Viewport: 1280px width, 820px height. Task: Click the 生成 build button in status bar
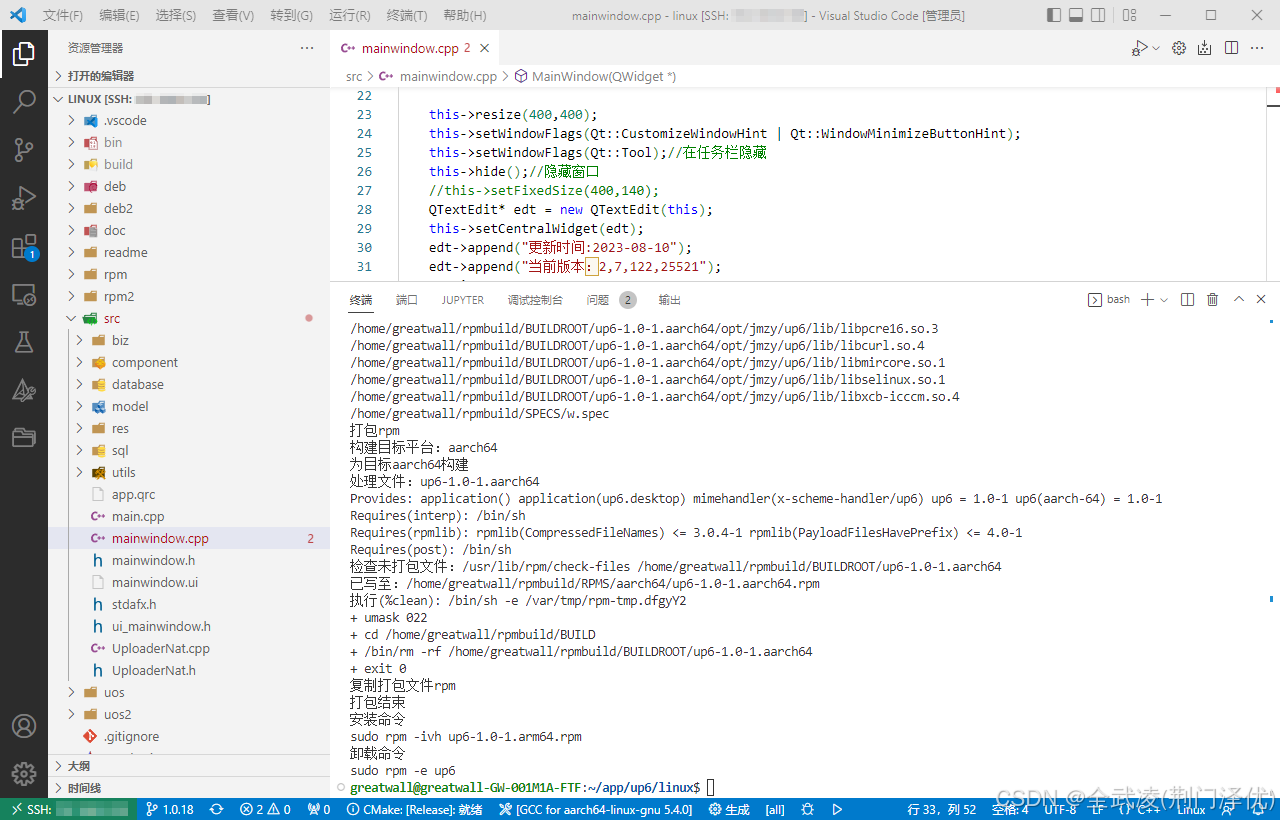point(729,809)
